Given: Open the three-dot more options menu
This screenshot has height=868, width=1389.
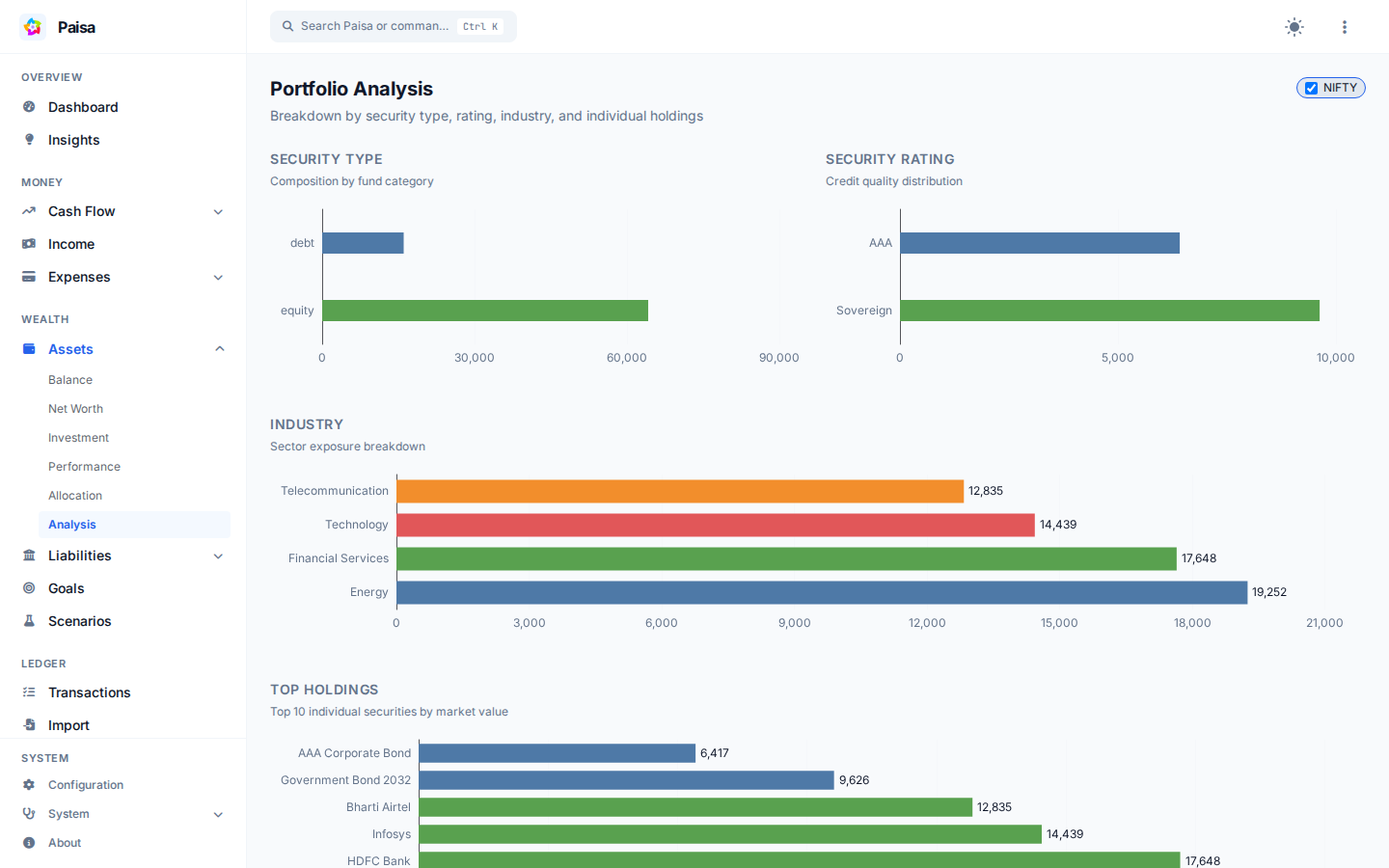Looking at the screenshot, I should [1345, 27].
